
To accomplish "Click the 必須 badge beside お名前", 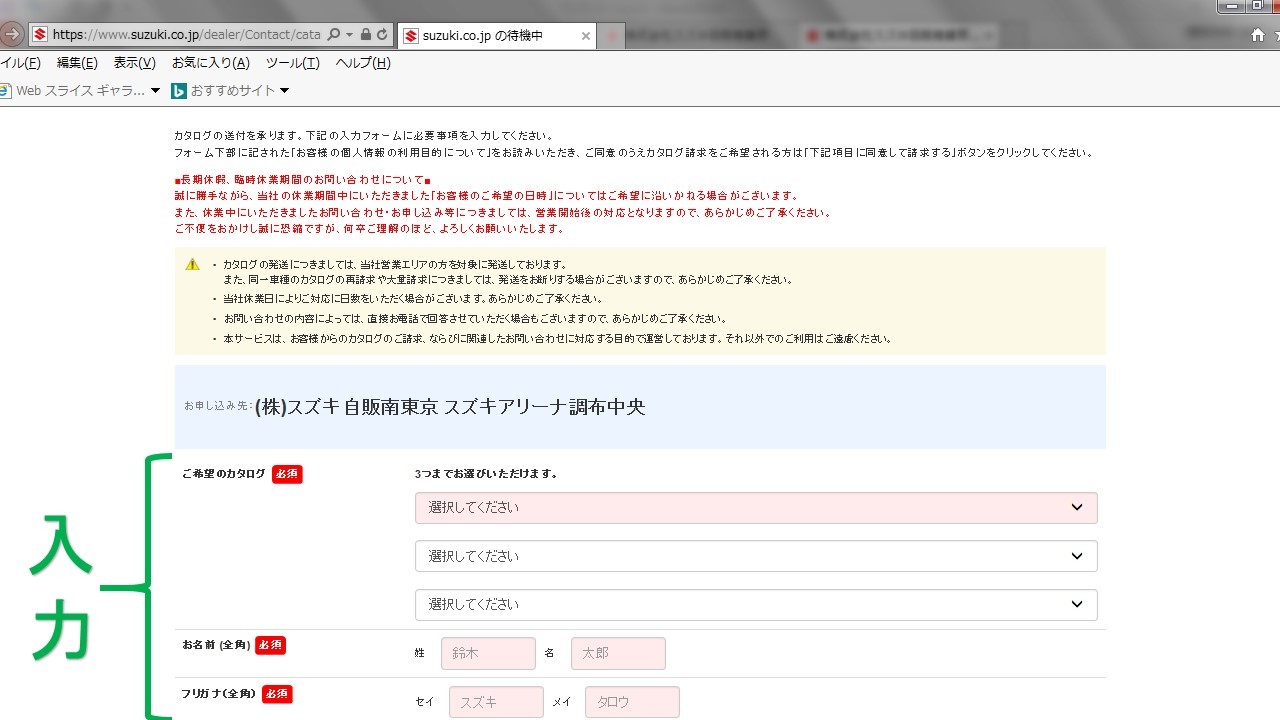I will click(270, 645).
